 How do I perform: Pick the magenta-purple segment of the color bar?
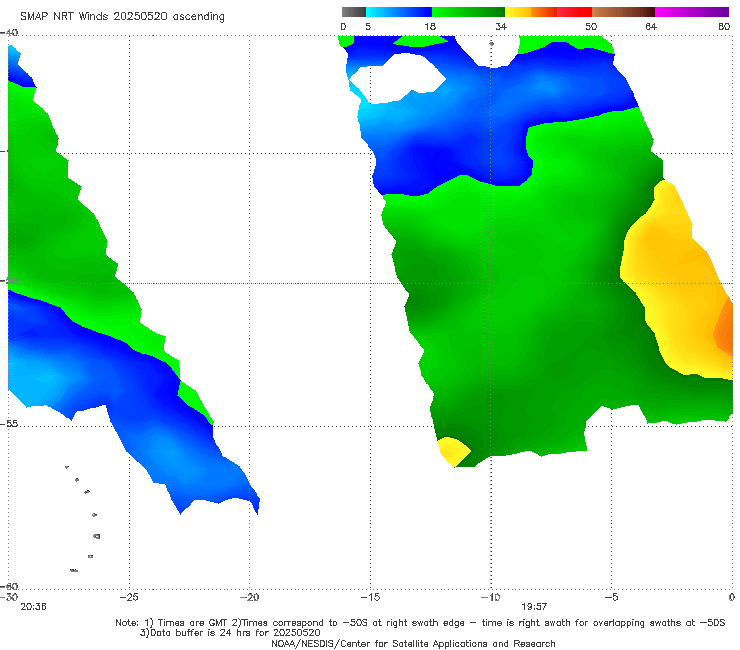click(x=692, y=12)
